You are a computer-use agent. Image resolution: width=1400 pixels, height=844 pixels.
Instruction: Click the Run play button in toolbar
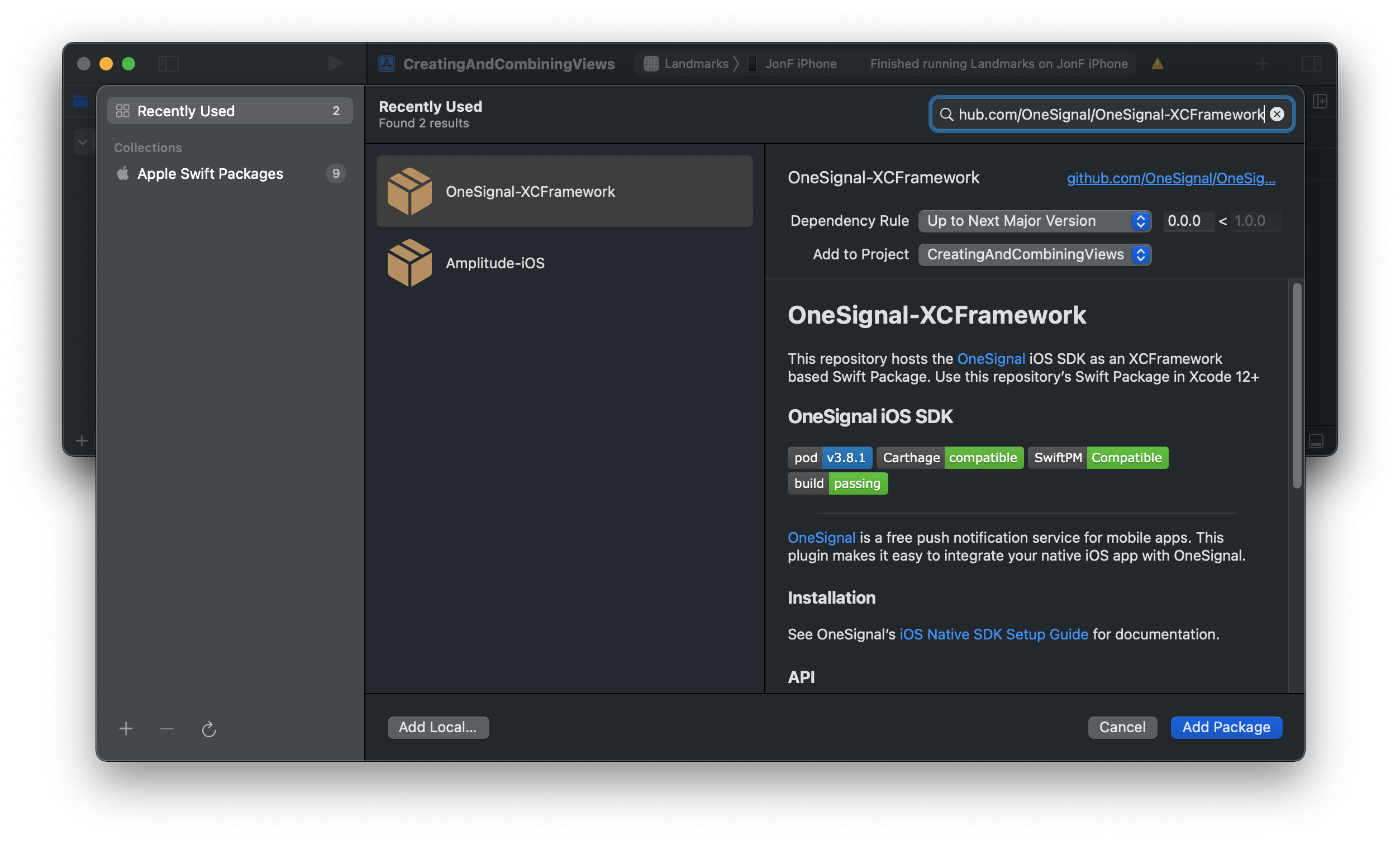tap(335, 63)
